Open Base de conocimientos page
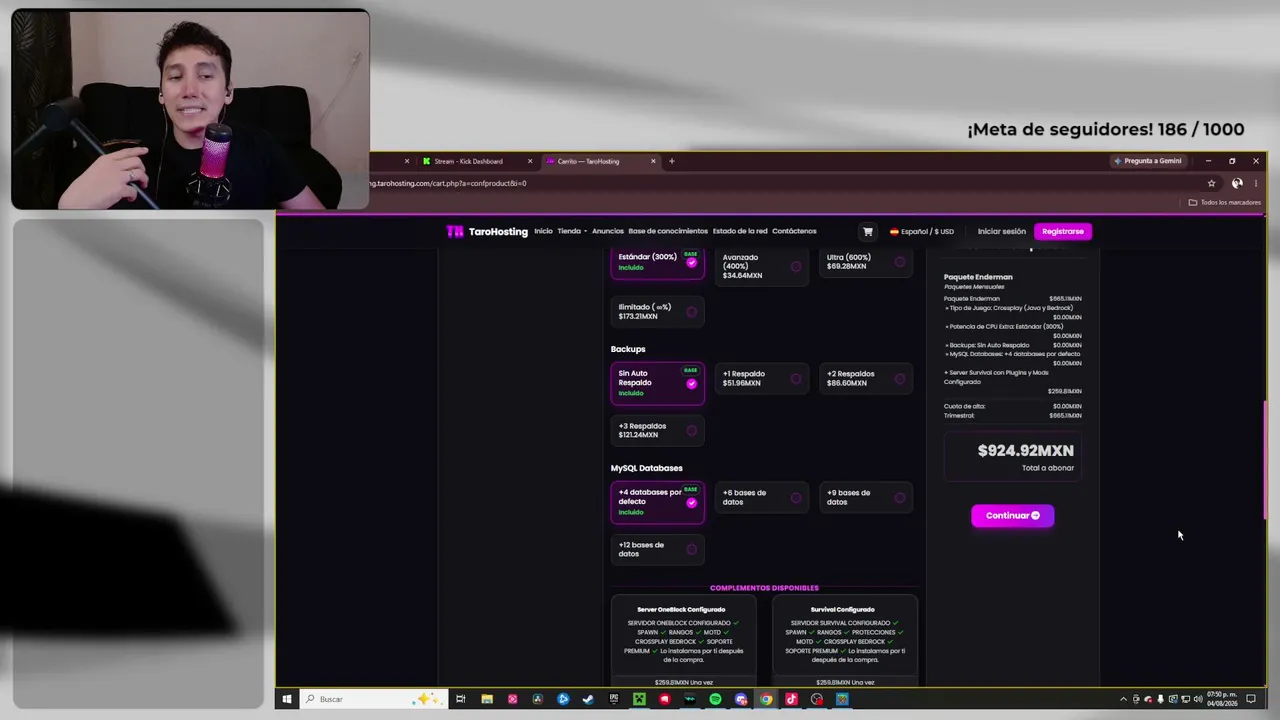The height and width of the screenshot is (720, 1280). point(668,231)
